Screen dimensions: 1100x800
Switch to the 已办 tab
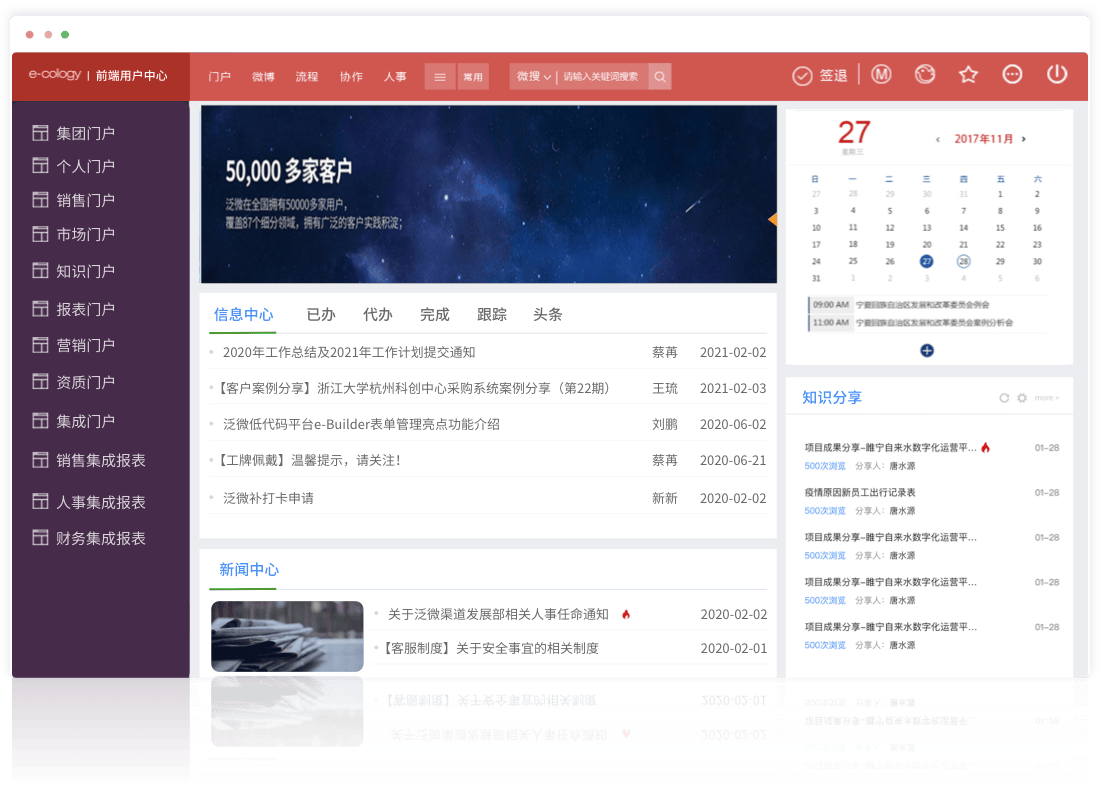[321, 315]
